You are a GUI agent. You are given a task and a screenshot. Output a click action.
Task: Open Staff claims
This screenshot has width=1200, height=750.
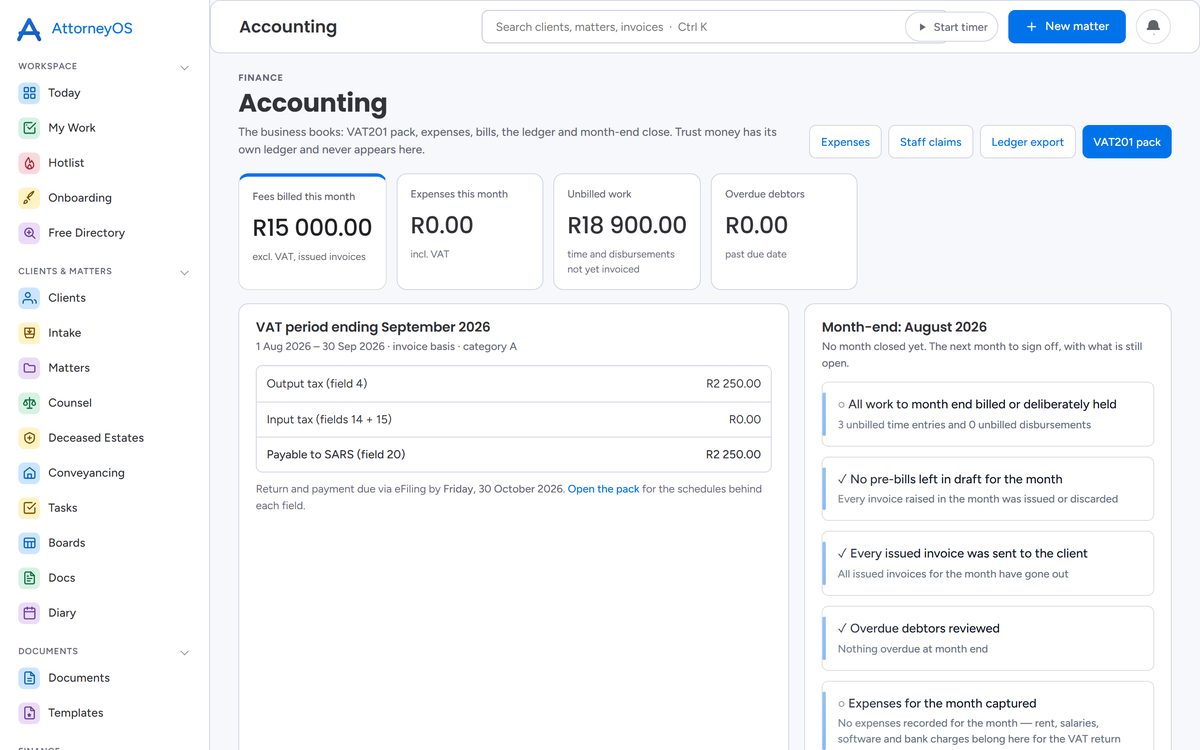pyautogui.click(x=931, y=142)
